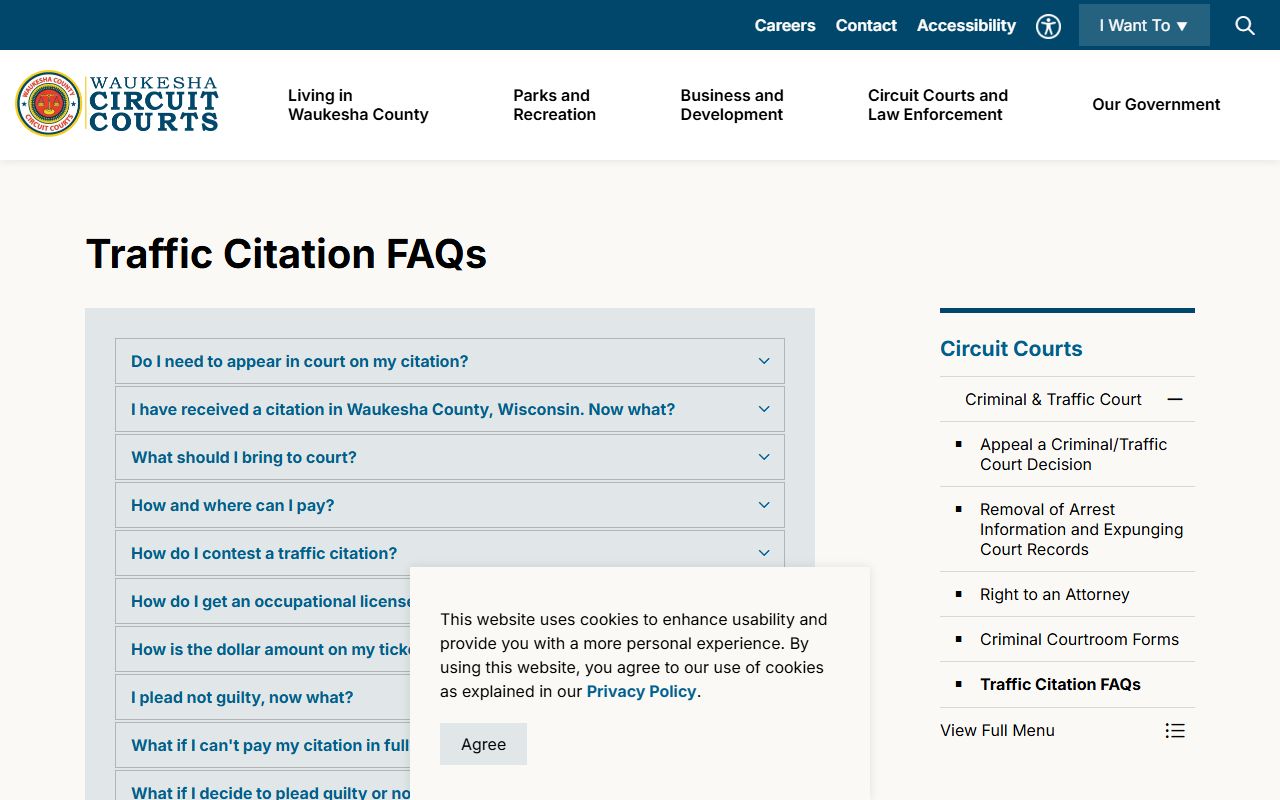Open Circuit Courts and Law Enforcement menu
The width and height of the screenshot is (1280, 800).
938,105
